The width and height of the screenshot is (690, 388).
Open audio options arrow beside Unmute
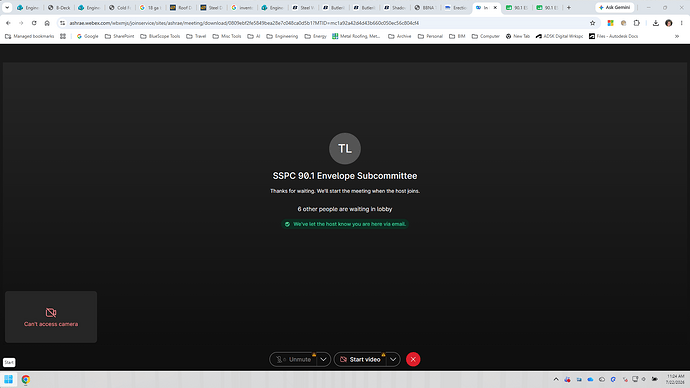coord(323,359)
